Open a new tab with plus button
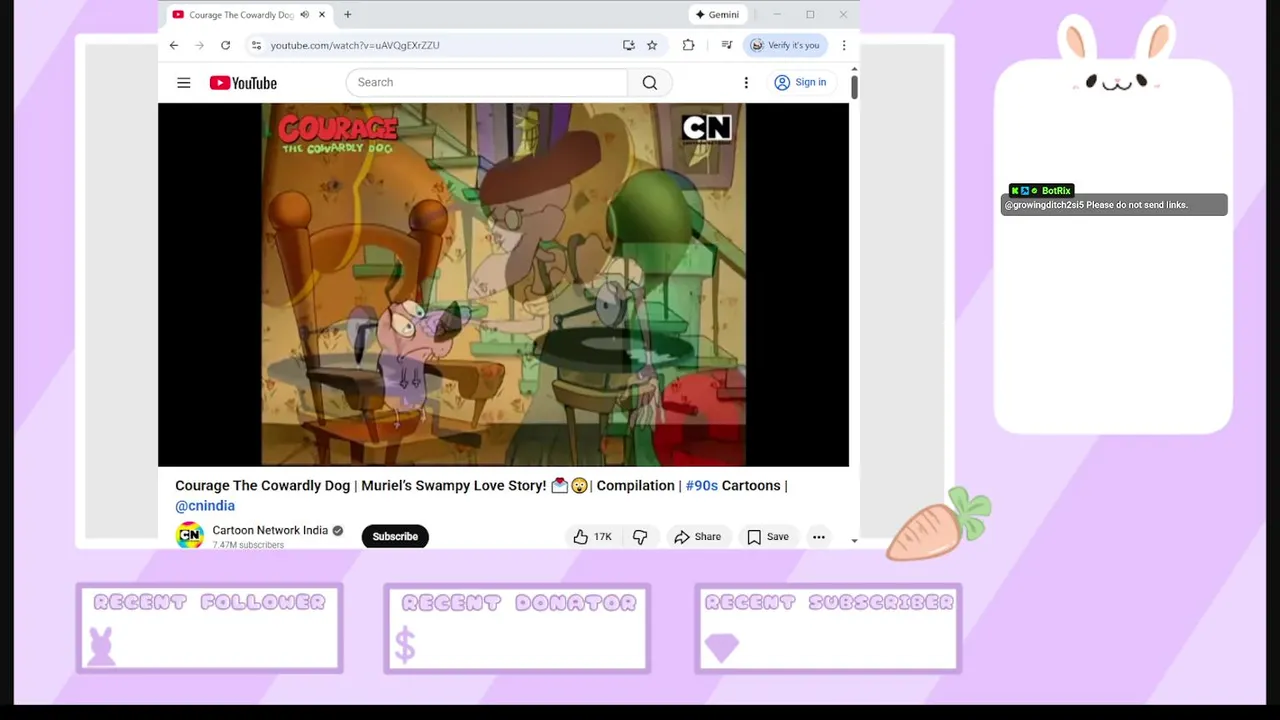This screenshot has width=1280, height=720. tap(348, 15)
